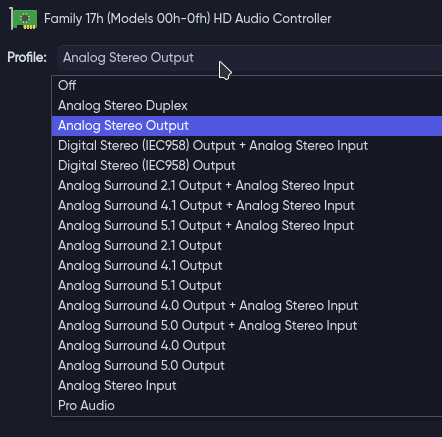The height and width of the screenshot is (437, 442).
Task: Pick Digital Stereo (IEC958) Output + Analog Stereo Input
Action: pyautogui.click(x=247, y=146)
